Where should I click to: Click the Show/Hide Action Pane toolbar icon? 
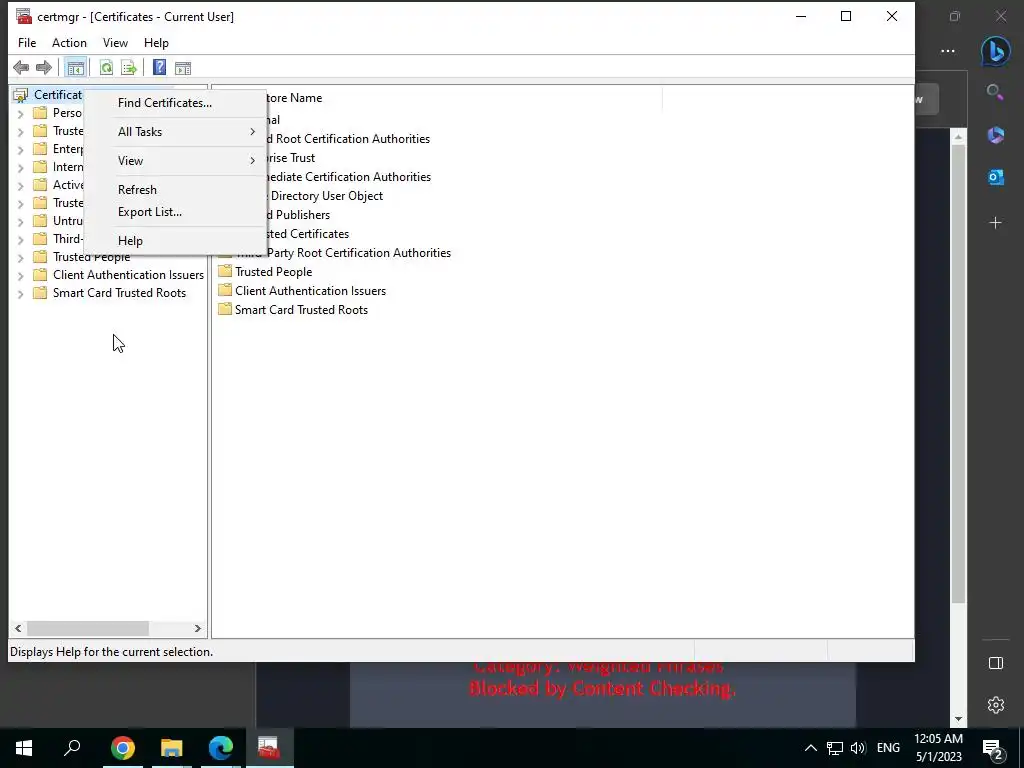click(x=183, y=67)
